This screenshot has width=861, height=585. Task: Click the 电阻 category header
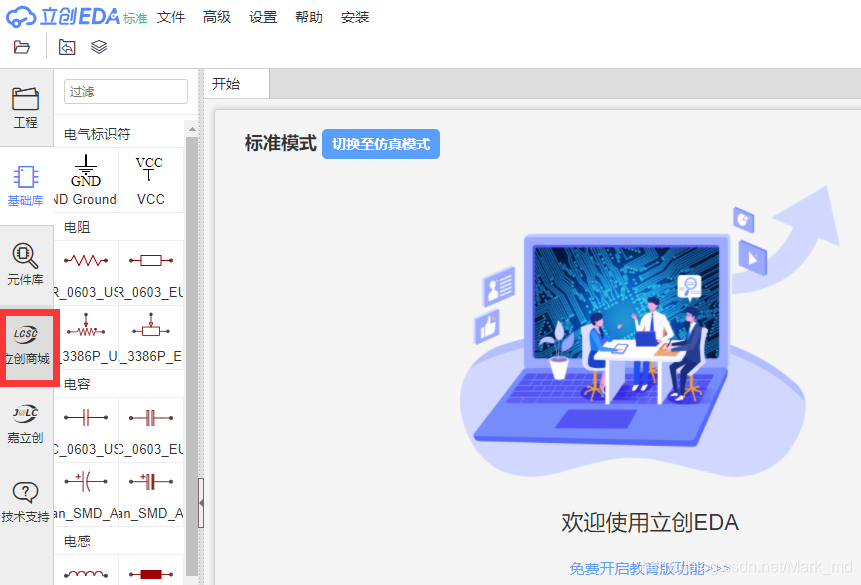[x=77, y=227]
